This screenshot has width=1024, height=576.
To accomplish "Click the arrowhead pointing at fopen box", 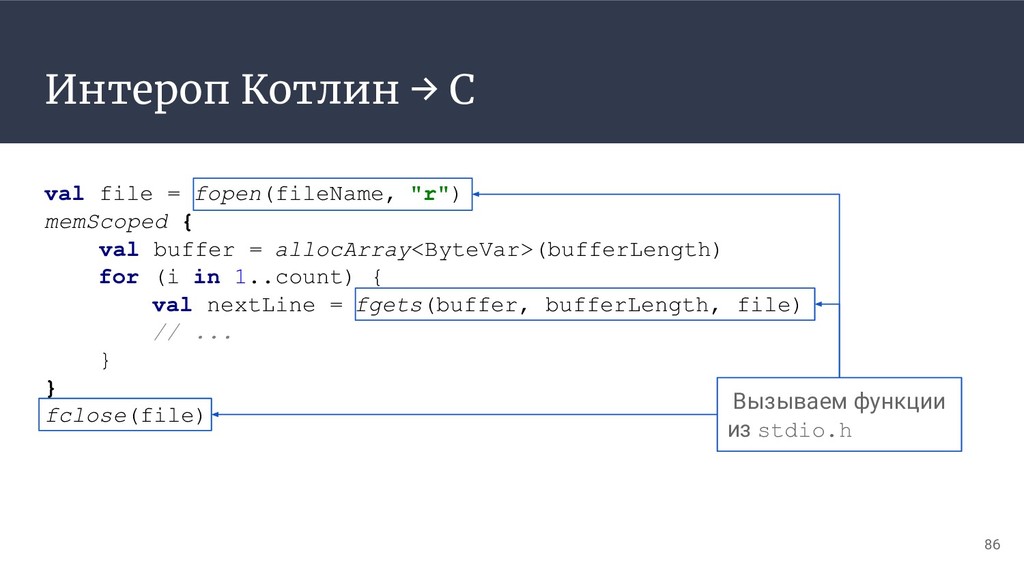I will click(476, 194).
